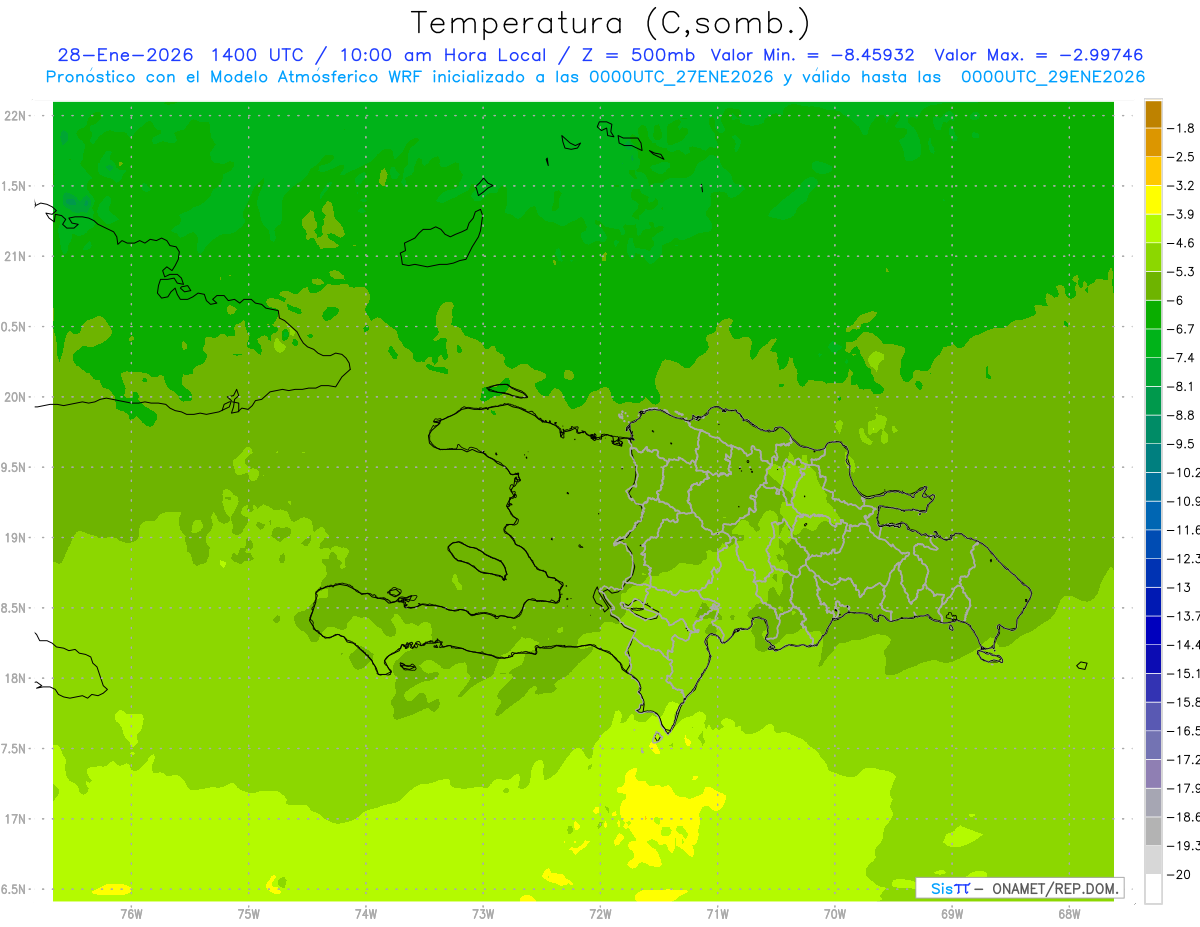Click the '-6.7' color bar value
Image resolution: width=1200 pixels, height=927 pixels.
coord(1181,329)
